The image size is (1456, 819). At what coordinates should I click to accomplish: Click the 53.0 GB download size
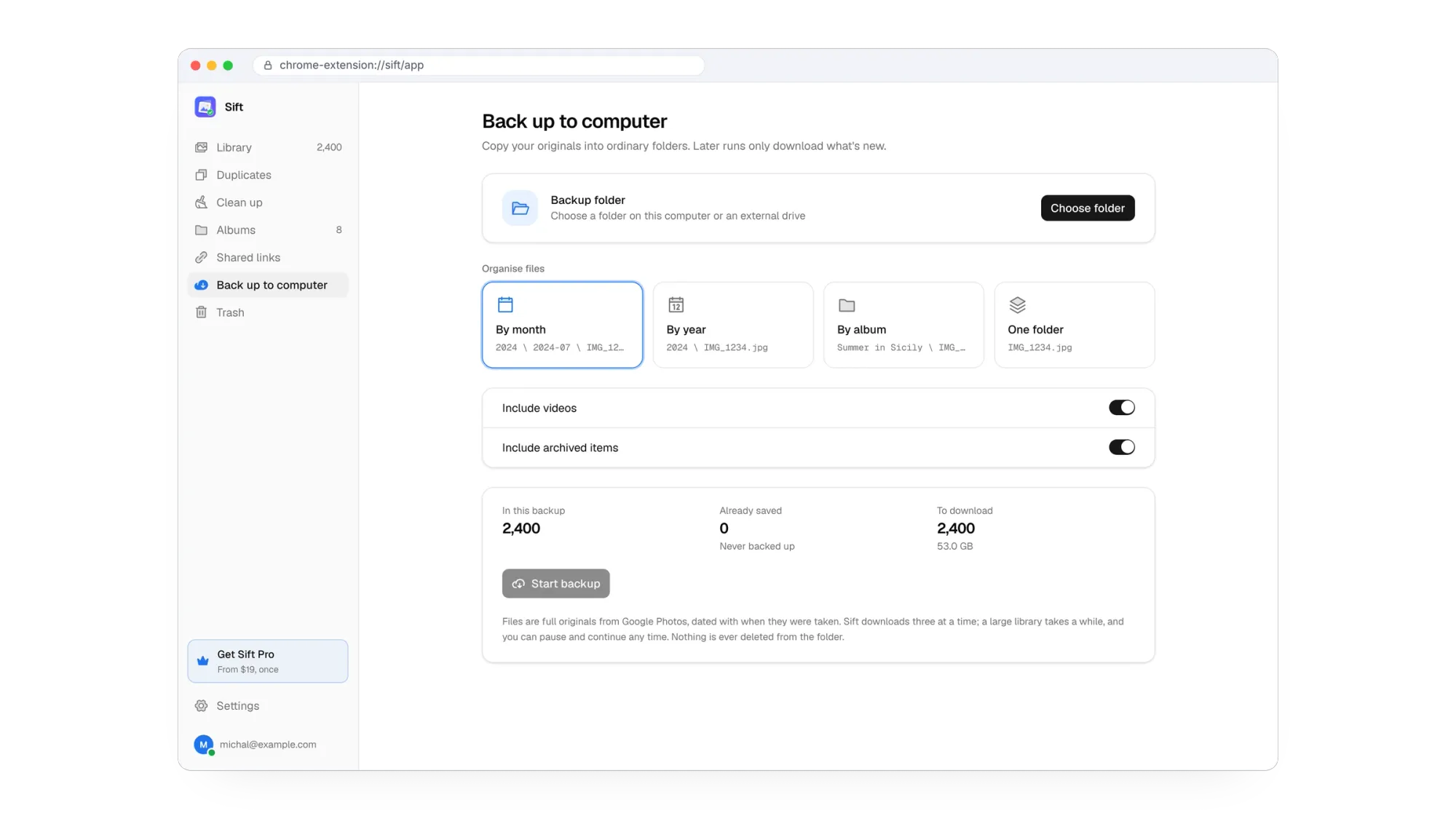[x=954, y=546]
